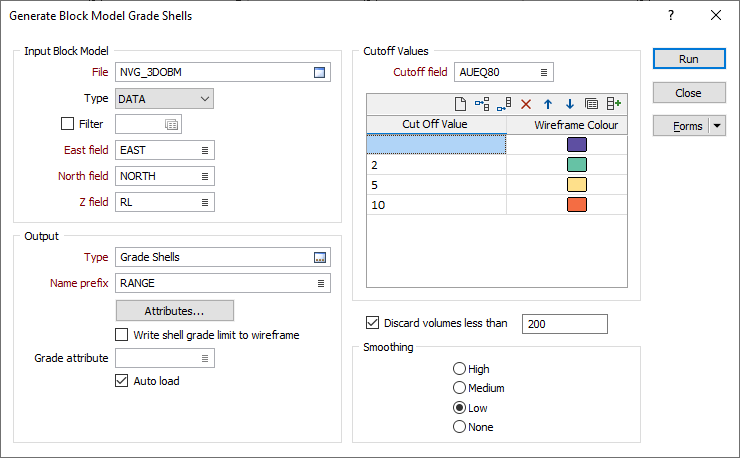Image resolution: width=740 pixels, height=458 pixels.
Task: Move cutoff row up with blue arrow
Action: click(x=547, y=104)
